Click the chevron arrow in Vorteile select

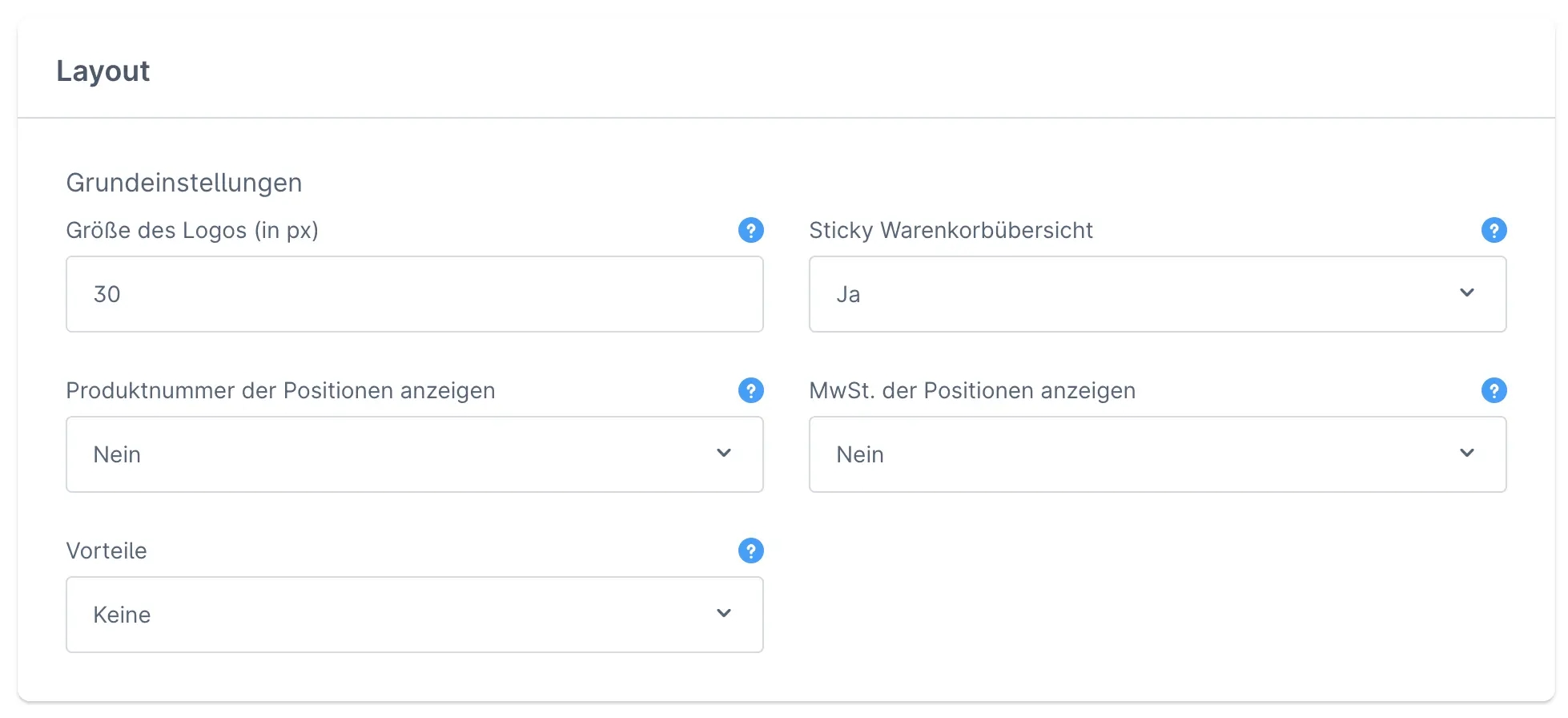click(x=724, y=614)
